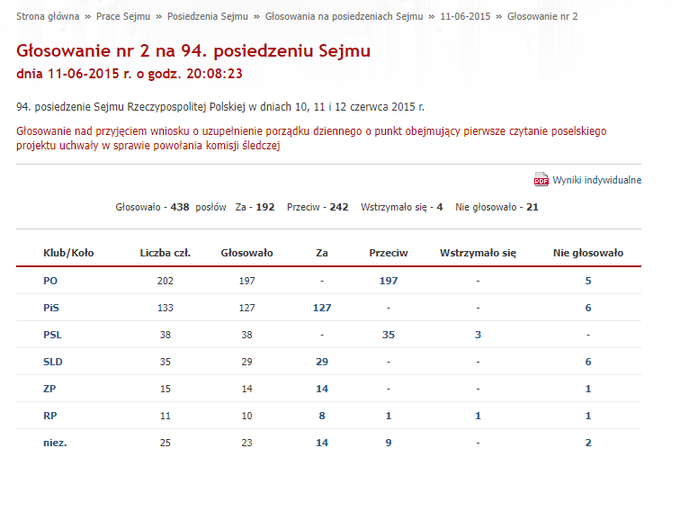Click PO's 5 Nie głosowało value
This screenshot has width=680, height=529.
pos(588,281)
